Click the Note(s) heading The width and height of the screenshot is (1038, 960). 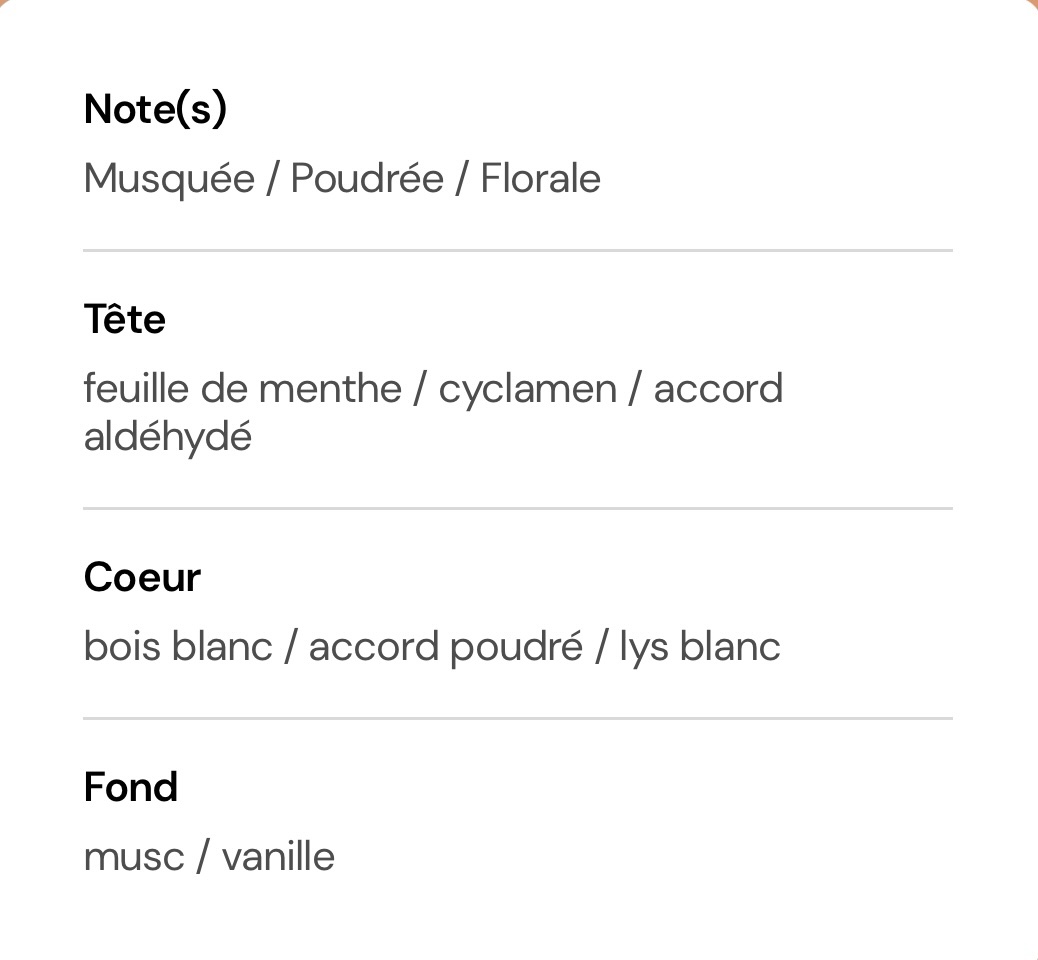tap(155, 109)
